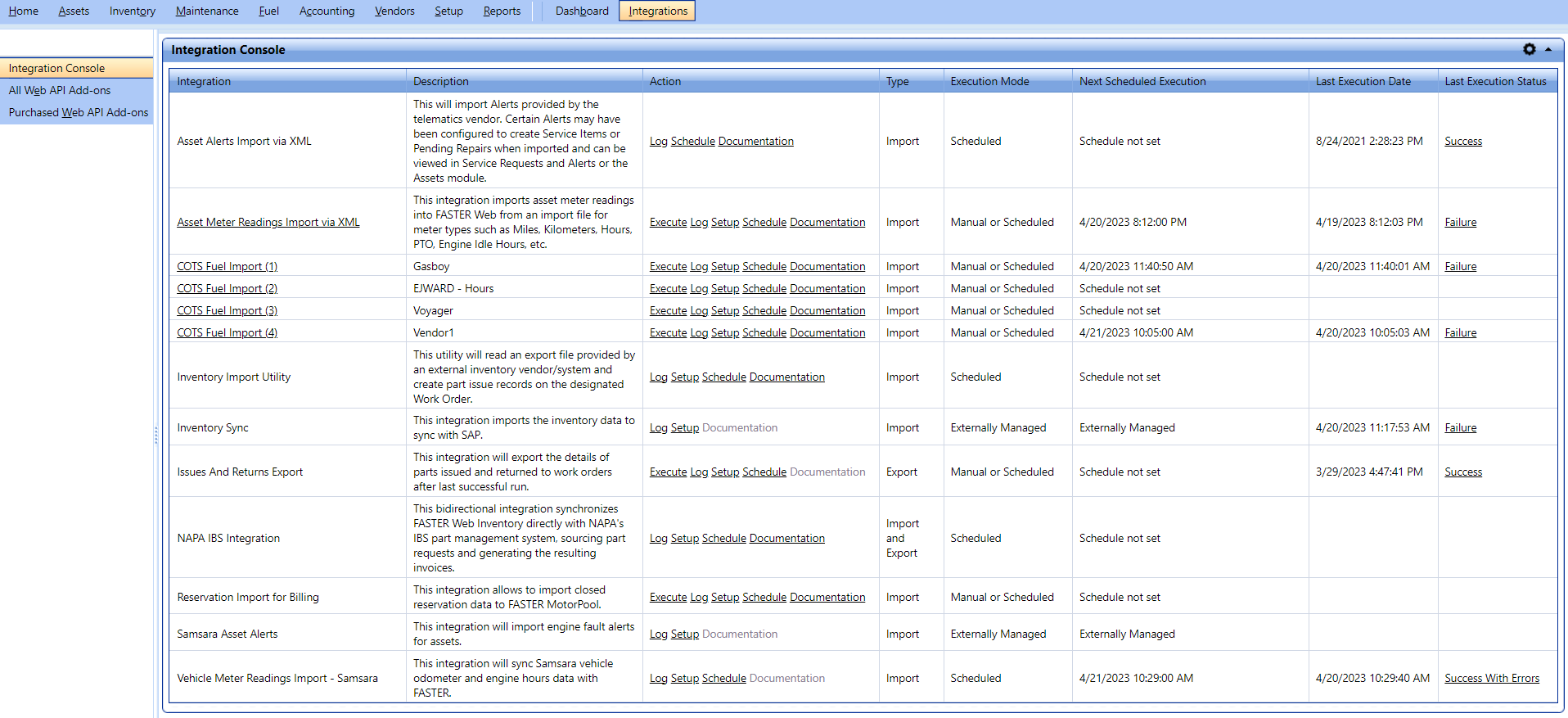1568x718 pixels.
Task: Open the Accounting menu
Action: point(327,11)
